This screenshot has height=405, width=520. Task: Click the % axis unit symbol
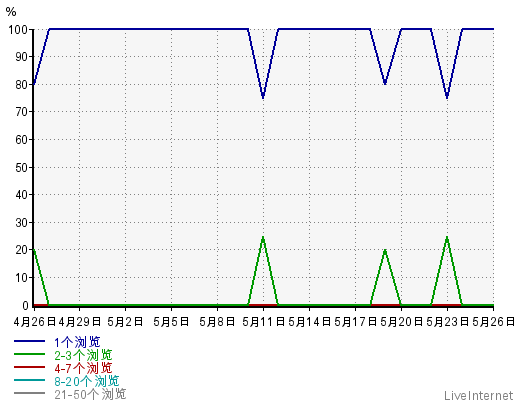11,12
